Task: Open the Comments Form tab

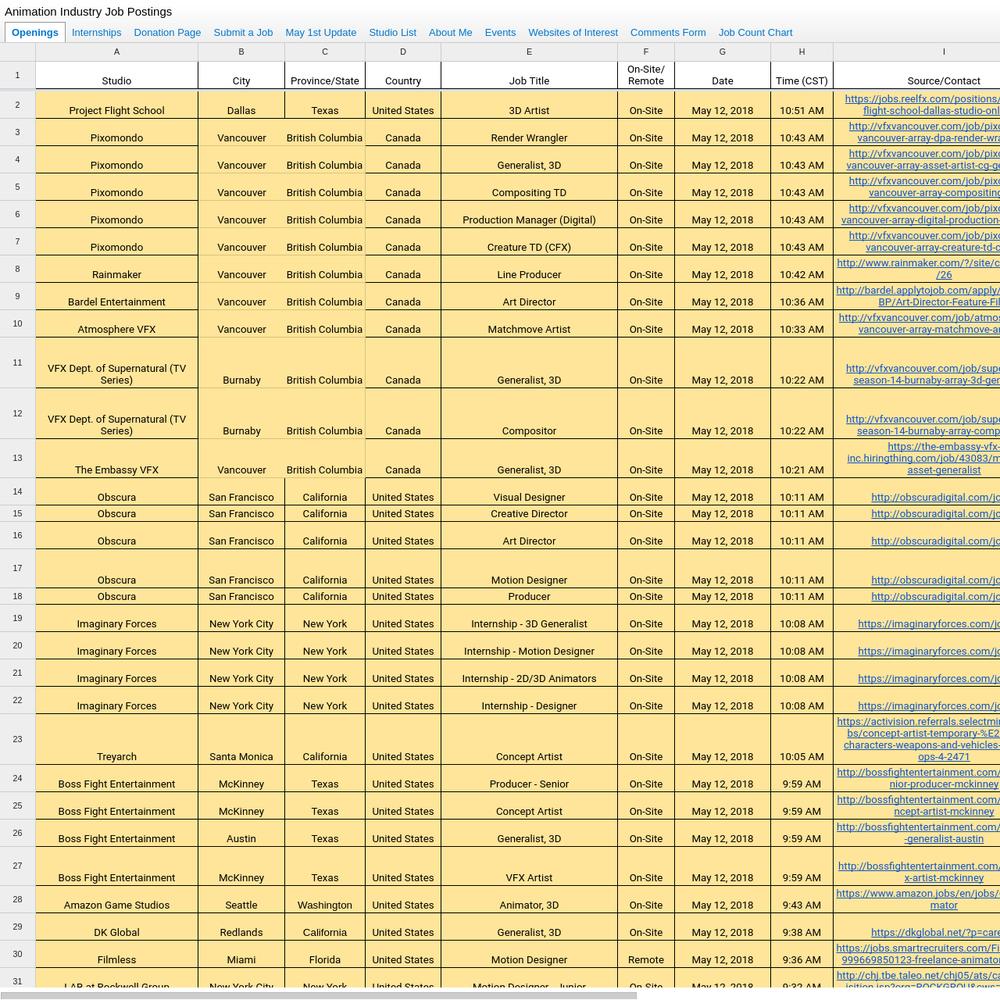Action: tap(668, 33)
